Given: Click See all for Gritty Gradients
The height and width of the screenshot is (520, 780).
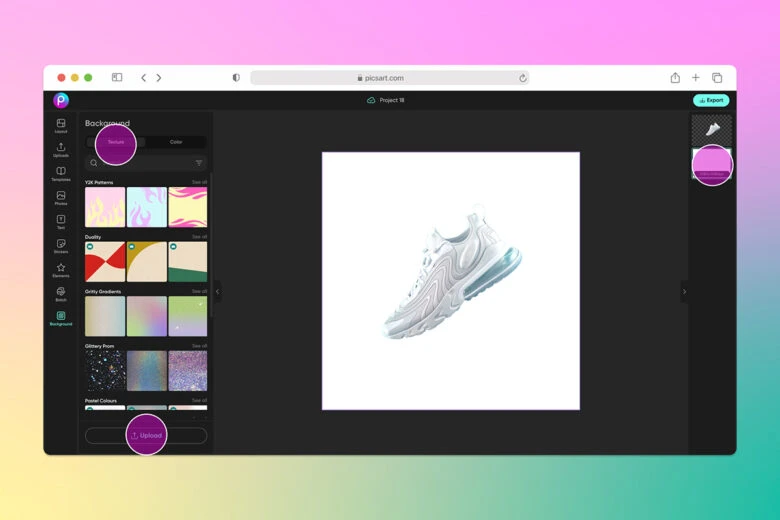Looking at the screenshot, I should point(199,291).
